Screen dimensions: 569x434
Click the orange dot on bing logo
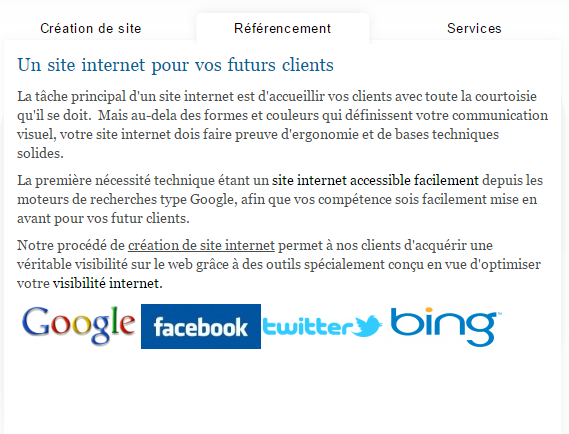pos(429,310)
